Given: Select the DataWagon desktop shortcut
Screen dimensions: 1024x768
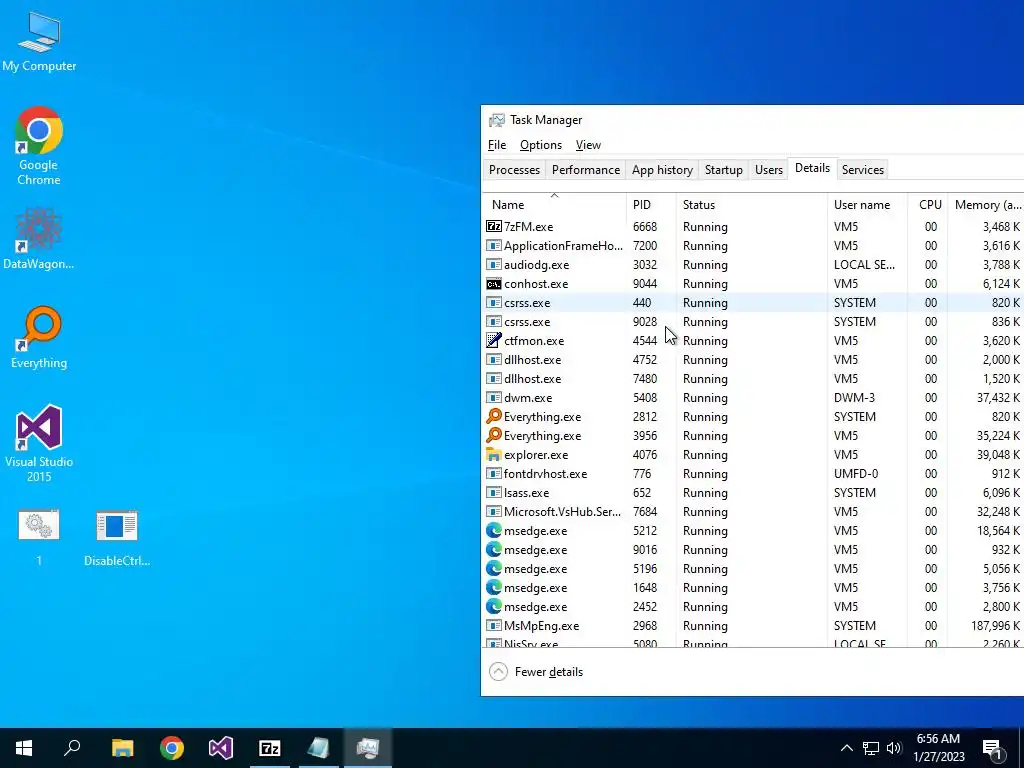Looking at the screenshot, I should (39, 238).
